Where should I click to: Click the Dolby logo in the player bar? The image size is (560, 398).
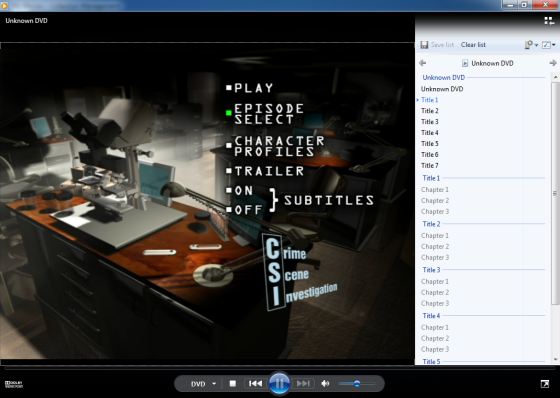(x=14, y=384)
